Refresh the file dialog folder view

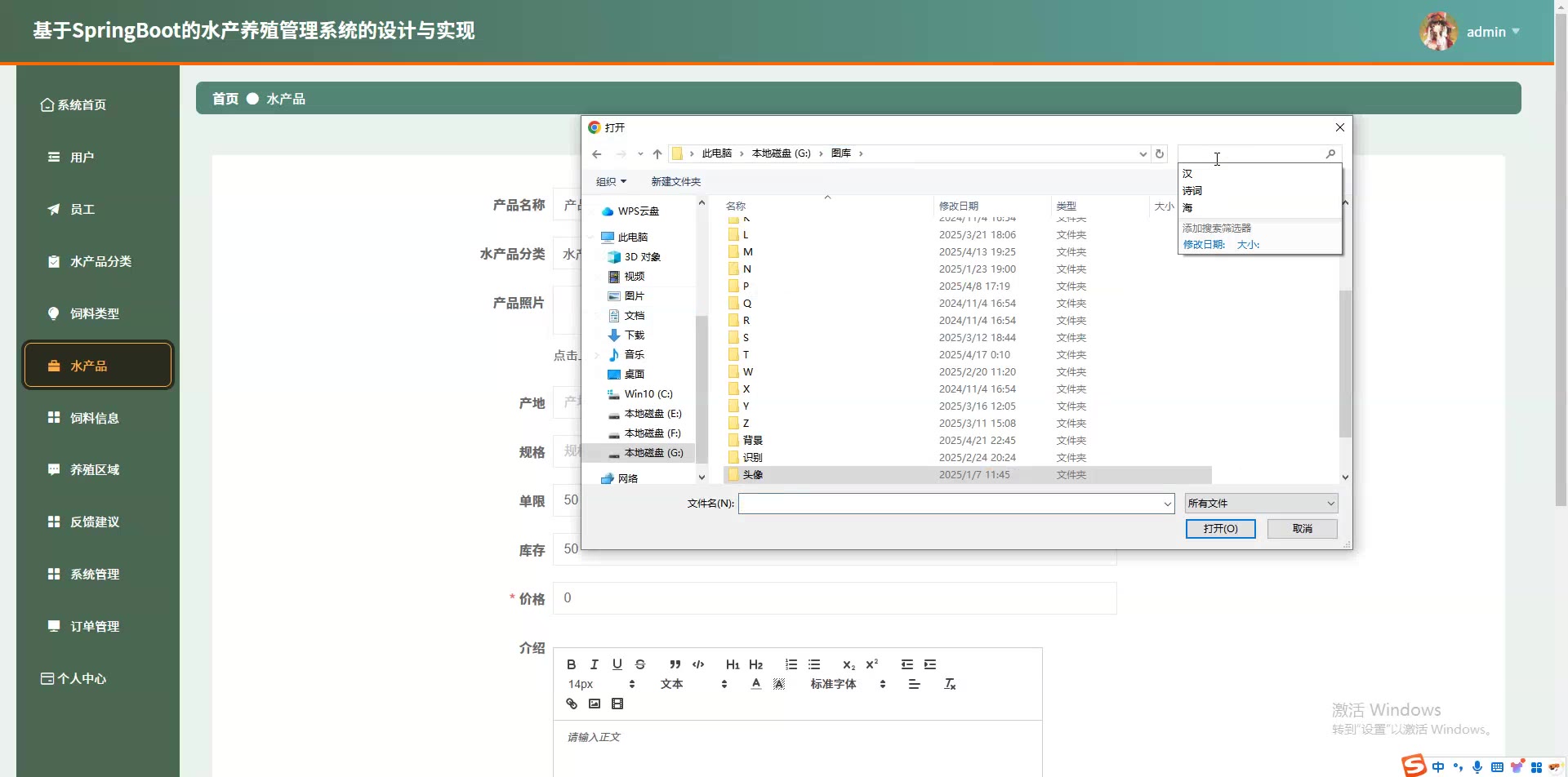tap(1159, 153)
